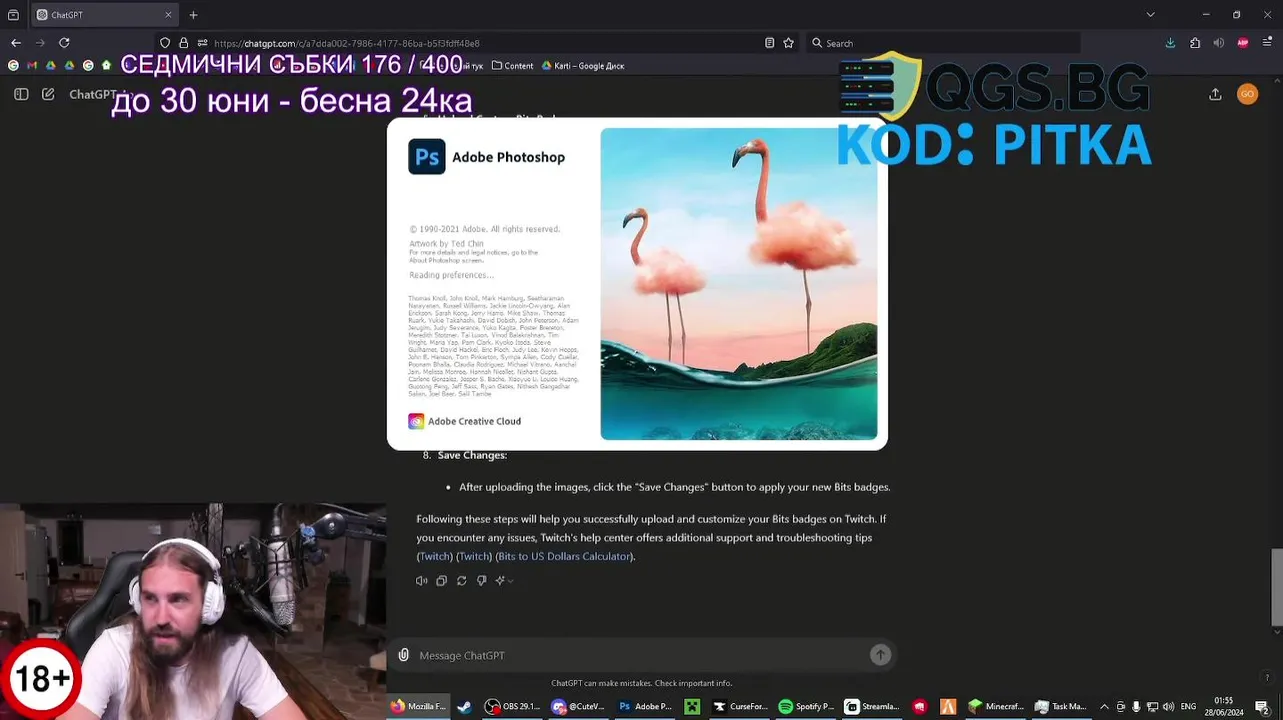This screenshot has height=720, width=1283.
Task: Click the browser Search field
Action: coord(943,43)
